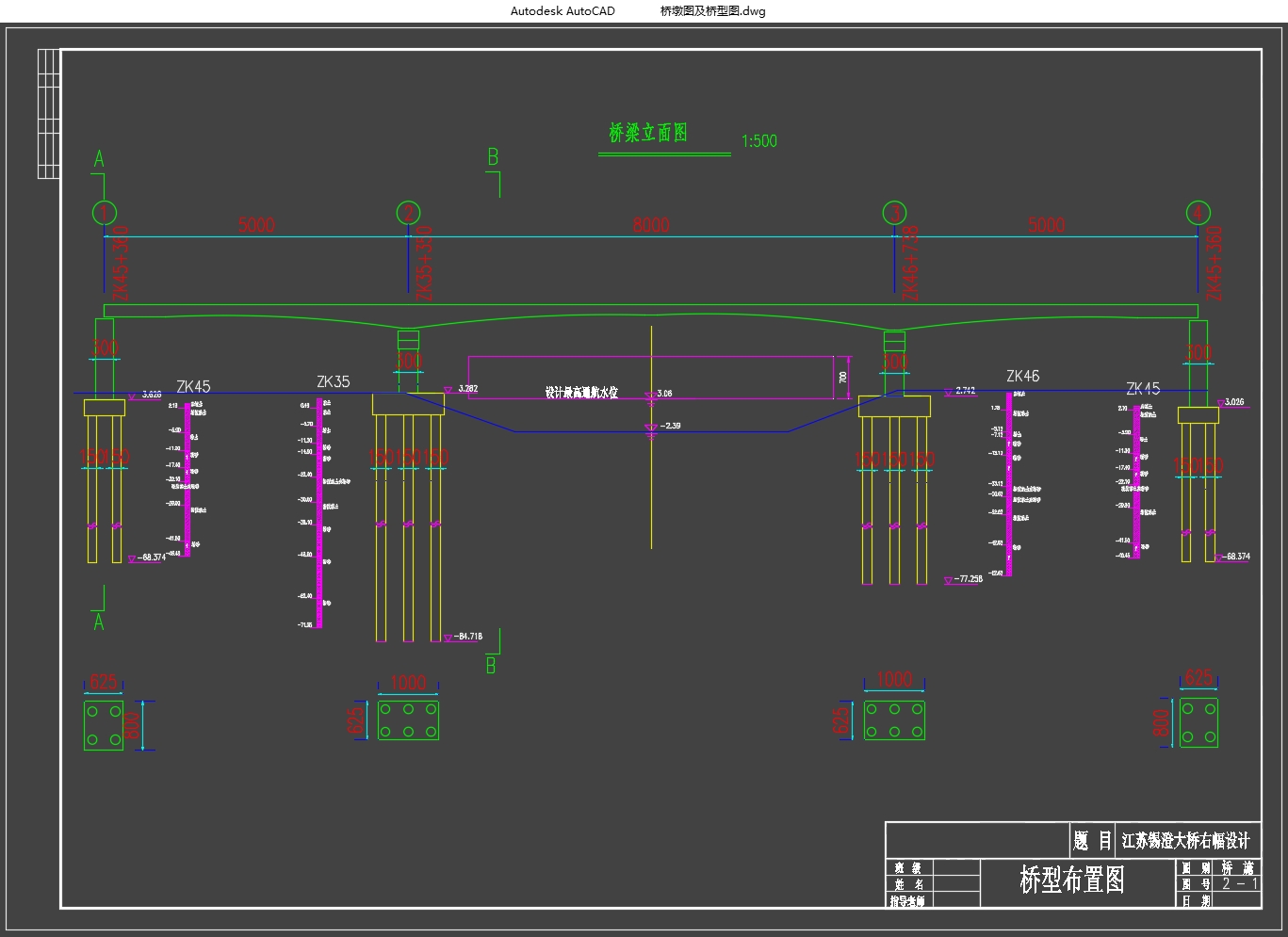Image resolution: width=1288 pixels, height=937 pixels.
Task: Select the axis marker circle 3
Action: click(894, 213)
